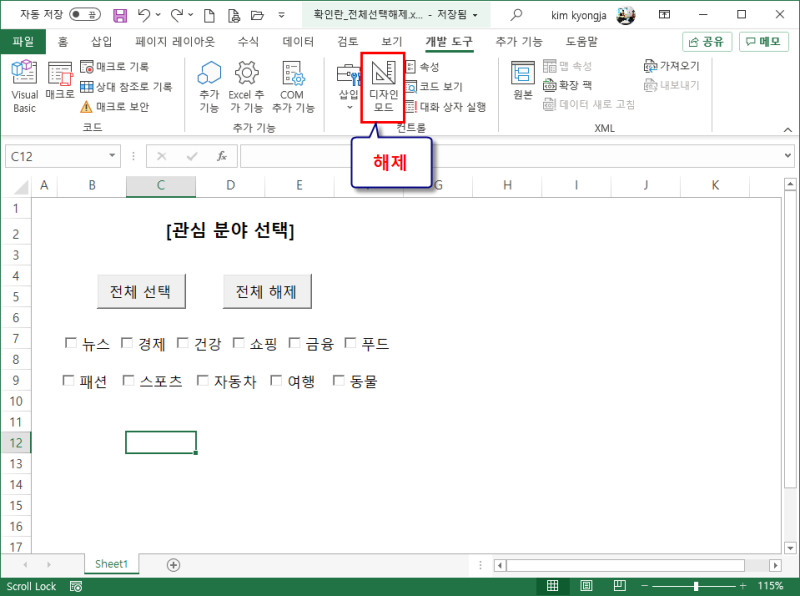Enable the 스포츠 checkbox
Screen dimensions: 800x596
pyautogui.click(x=128, y=380)
